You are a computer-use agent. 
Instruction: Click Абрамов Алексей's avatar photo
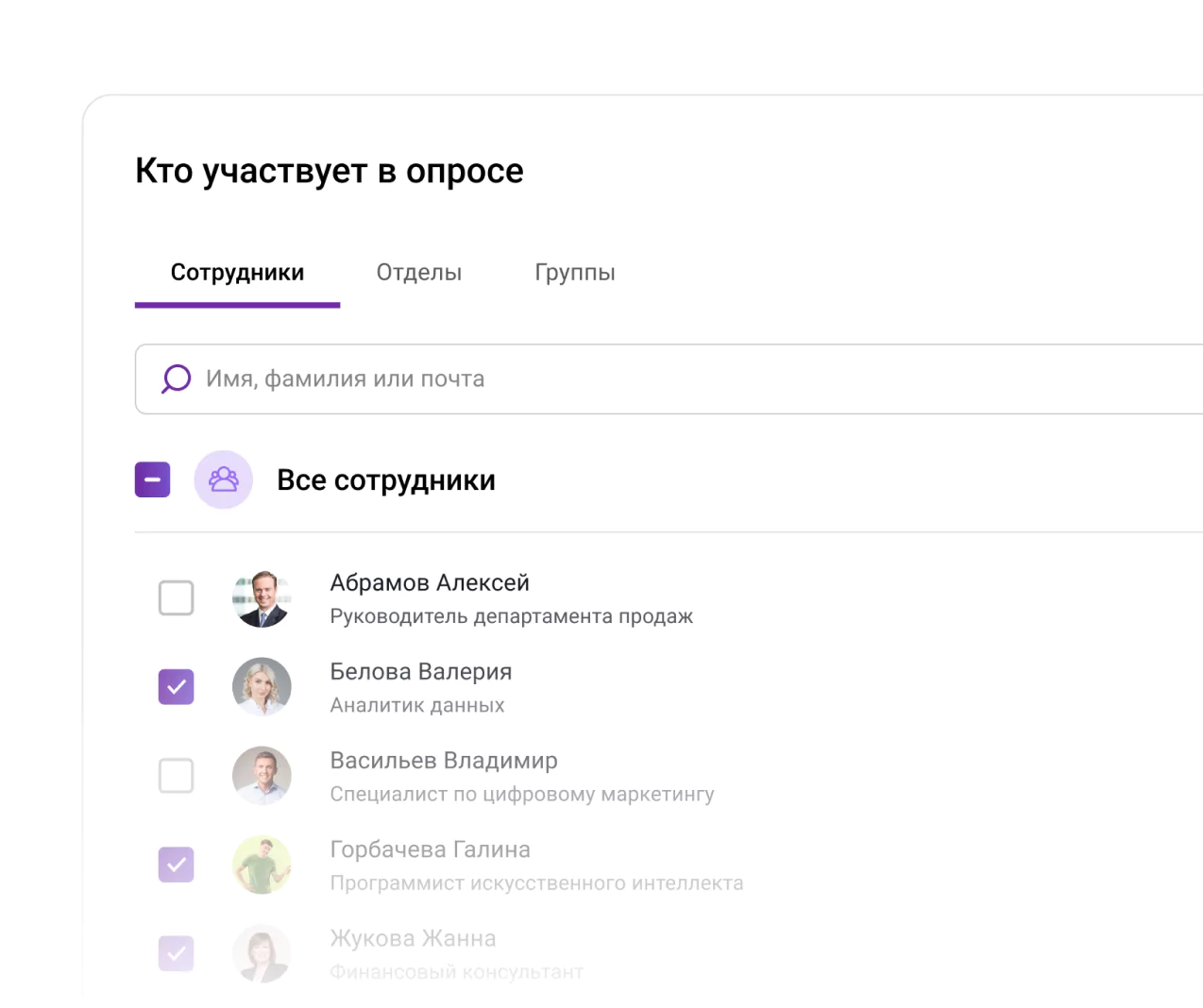pyautogui.click(x=262, y=598)
